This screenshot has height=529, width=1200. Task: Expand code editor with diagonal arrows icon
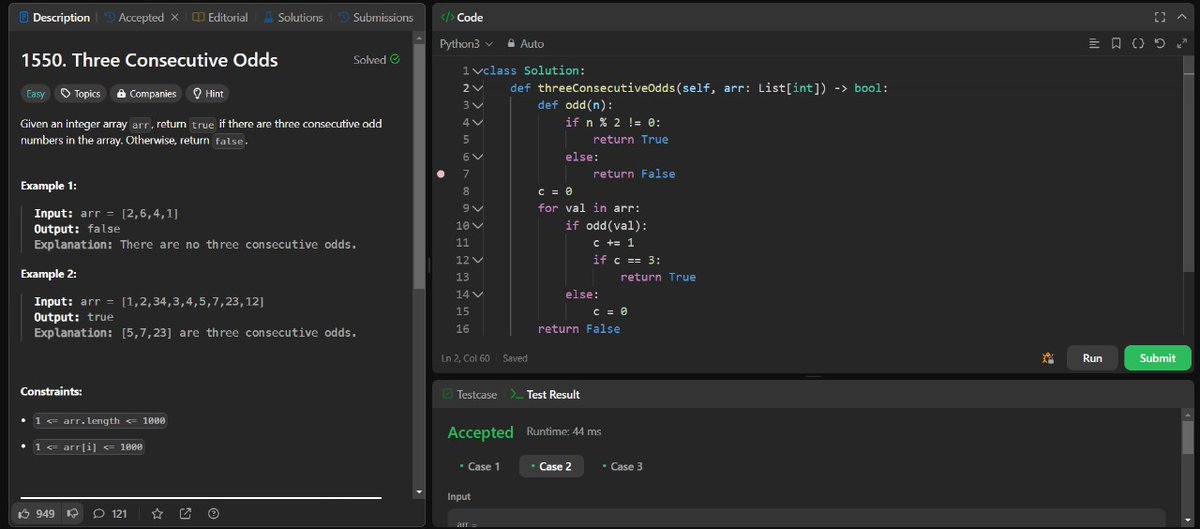[1183, 44]
